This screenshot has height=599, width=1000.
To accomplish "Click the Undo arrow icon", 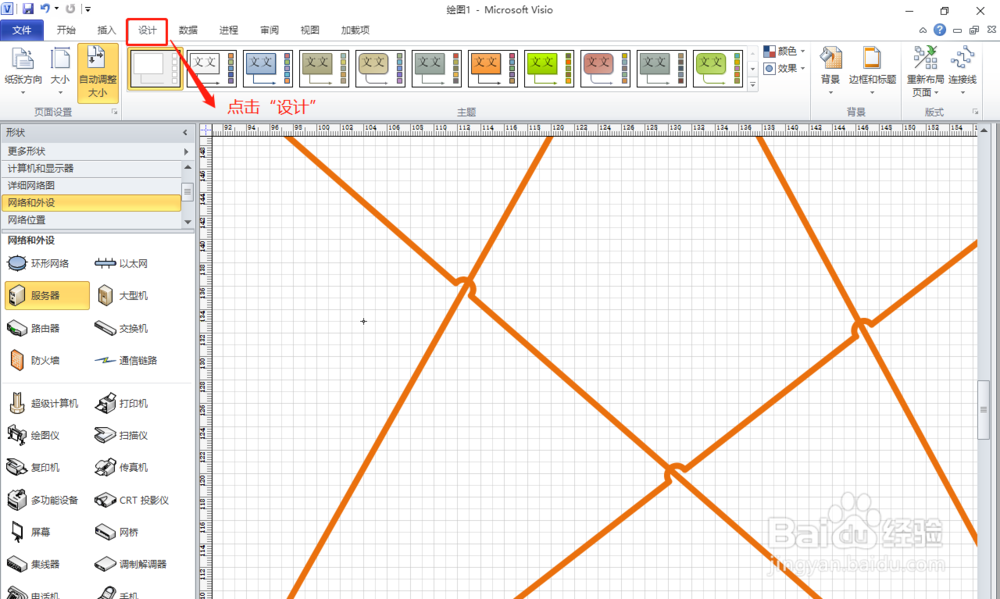I will 45,9.
